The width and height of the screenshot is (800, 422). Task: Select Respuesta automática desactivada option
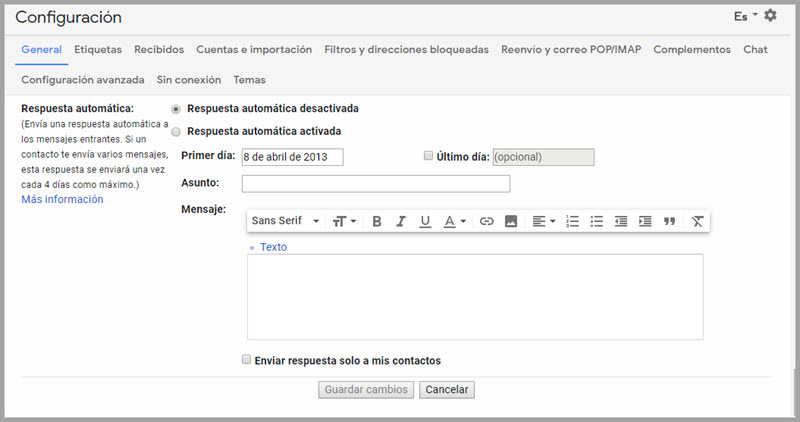coord(177,108)
